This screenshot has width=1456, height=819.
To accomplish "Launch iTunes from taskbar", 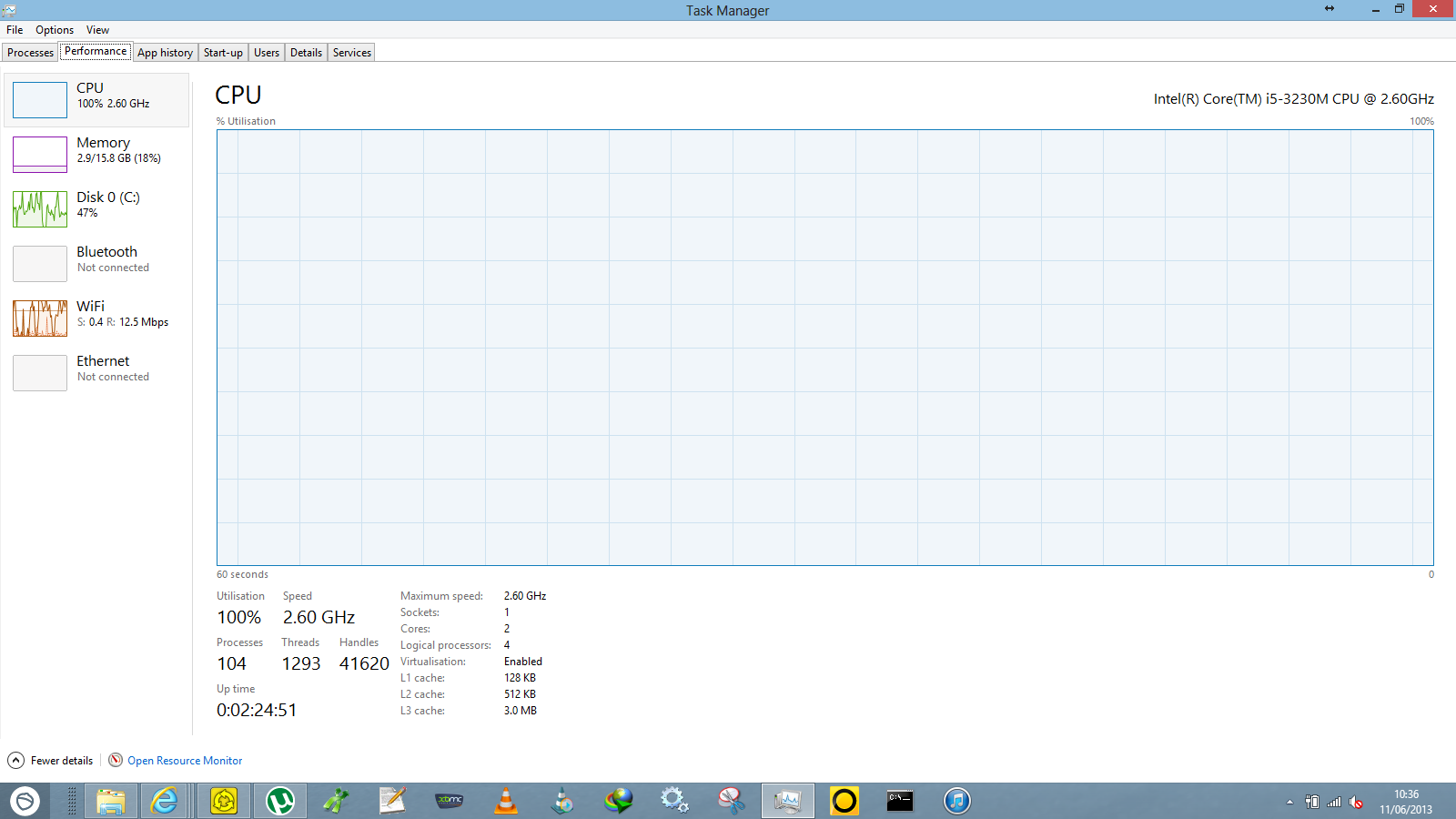I will (956, 801).
